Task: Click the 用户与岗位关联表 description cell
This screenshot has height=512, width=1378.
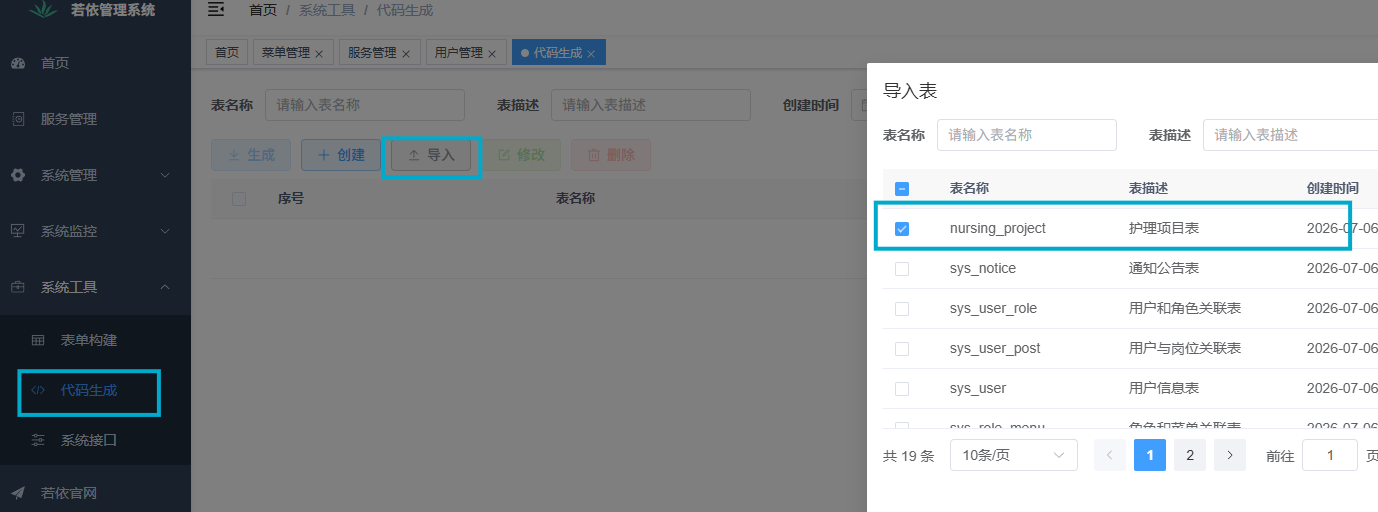Action: point(1185,348)
